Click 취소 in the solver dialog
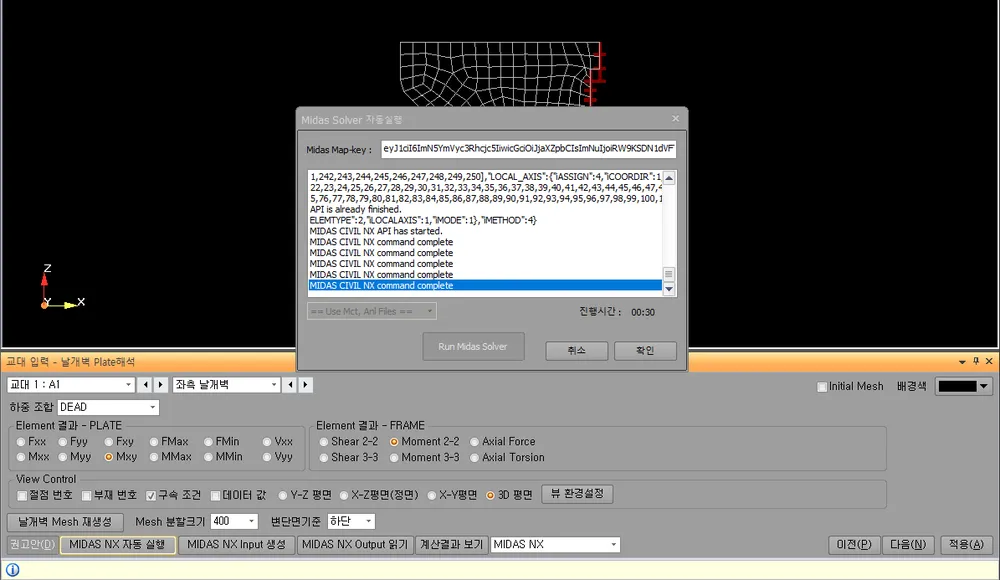This screenshot has height=580, width=1000. [x=577, y=350]
